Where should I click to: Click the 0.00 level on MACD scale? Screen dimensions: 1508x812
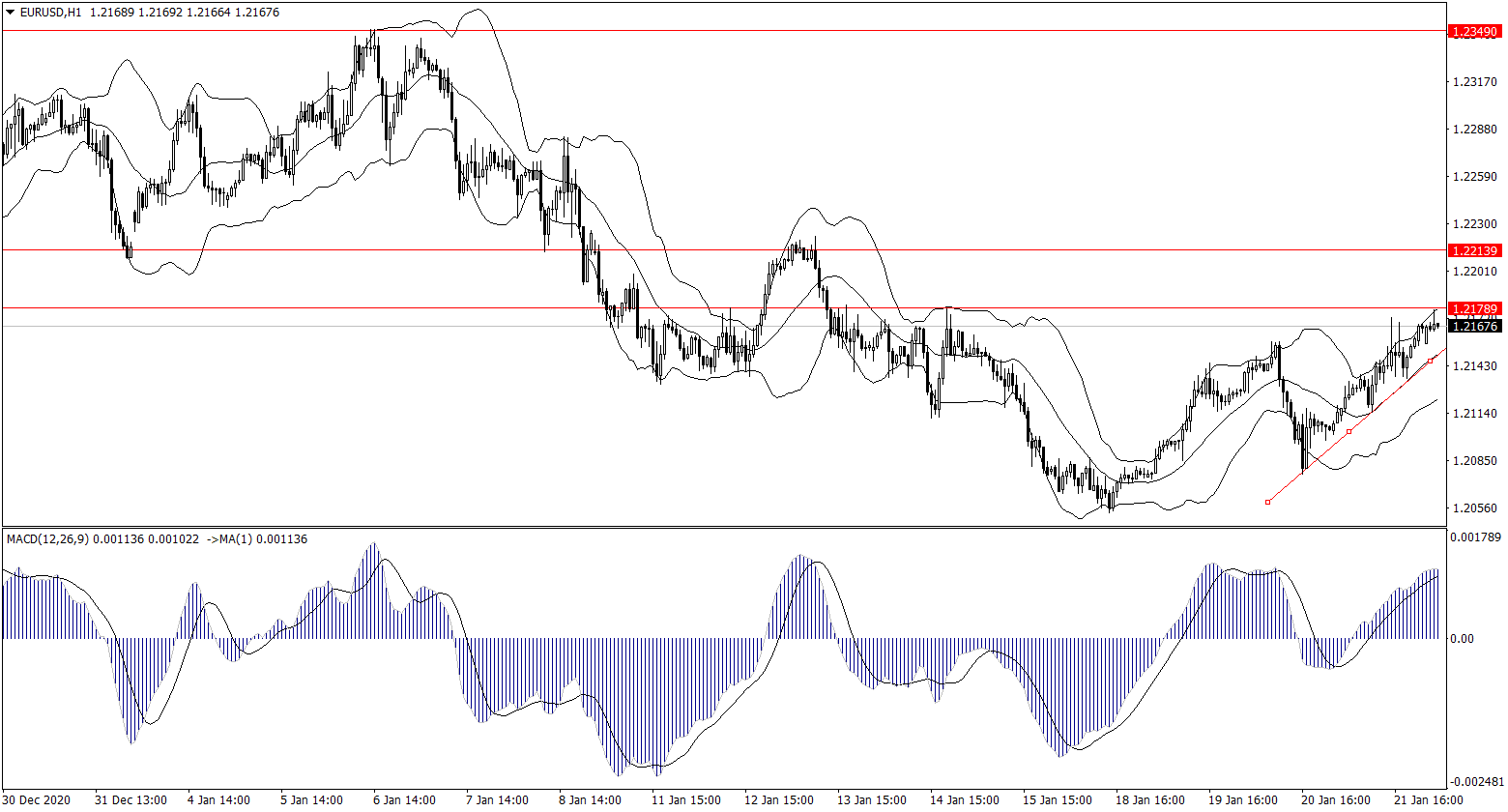1464,639
